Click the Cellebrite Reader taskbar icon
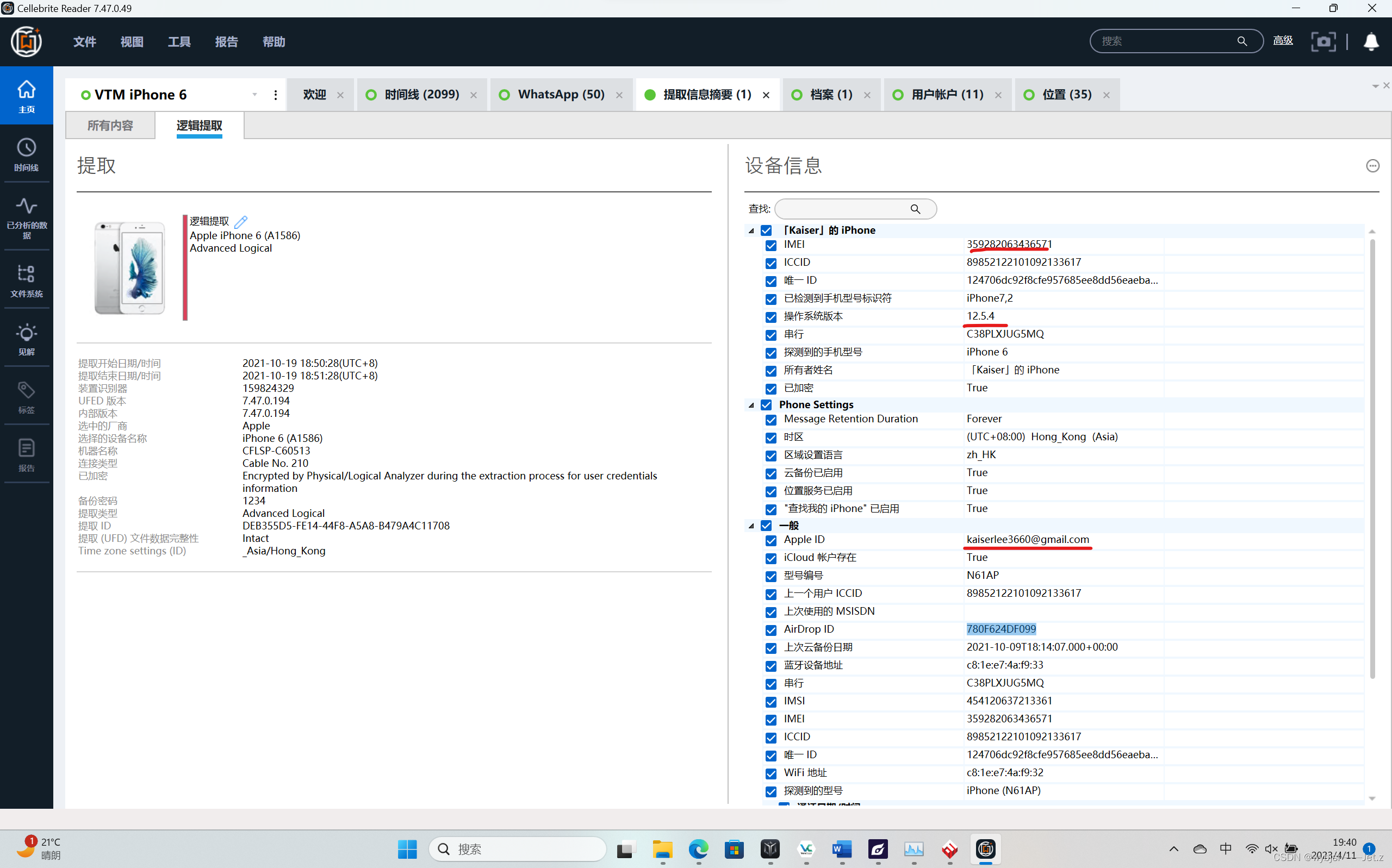This screenshot has height=868, width=1392. [x=985, y=849]
